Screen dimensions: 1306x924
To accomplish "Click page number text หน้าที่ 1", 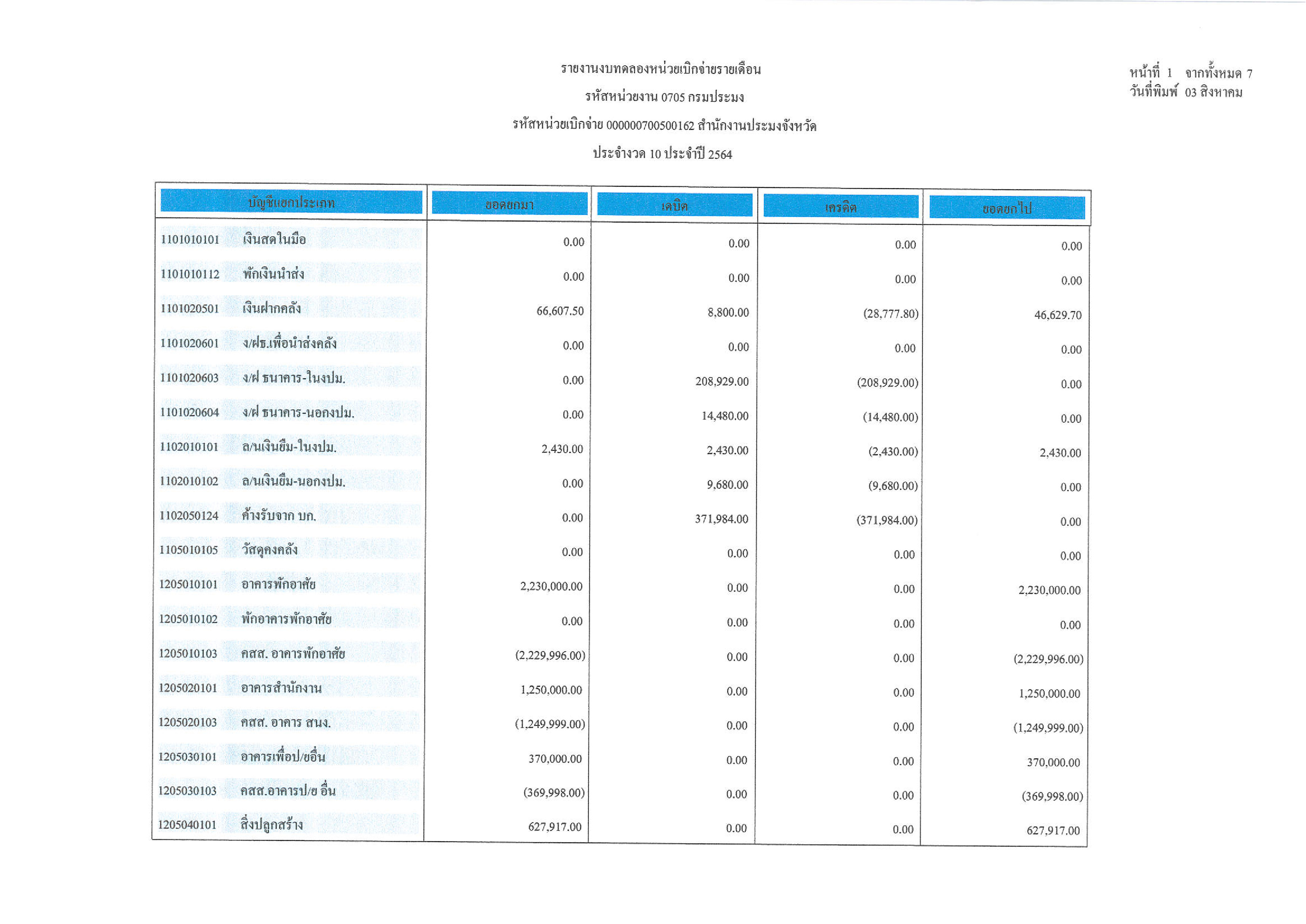I will (1150, 73).
